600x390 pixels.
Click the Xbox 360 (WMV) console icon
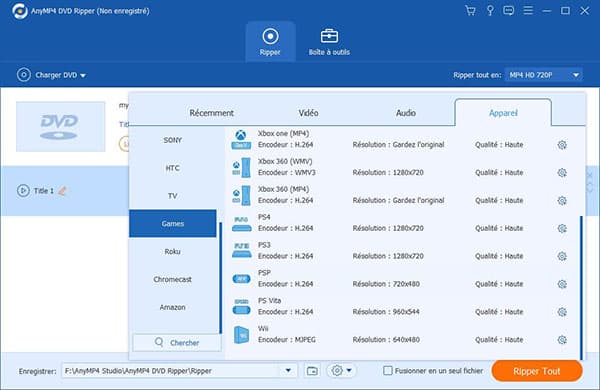(241, 167)
